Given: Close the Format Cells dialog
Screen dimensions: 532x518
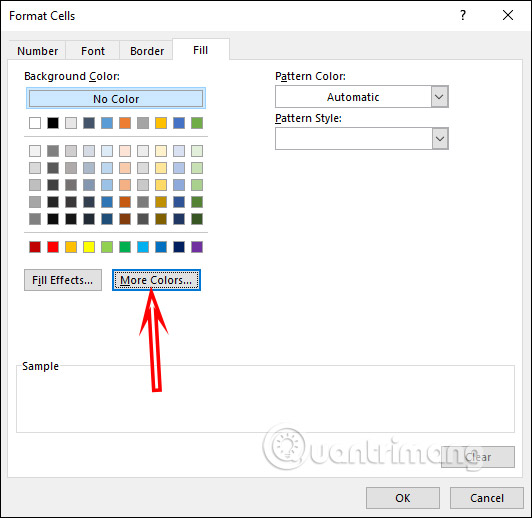Looking at the screenshot, I should pyautogui.click(x=508, y=15).
